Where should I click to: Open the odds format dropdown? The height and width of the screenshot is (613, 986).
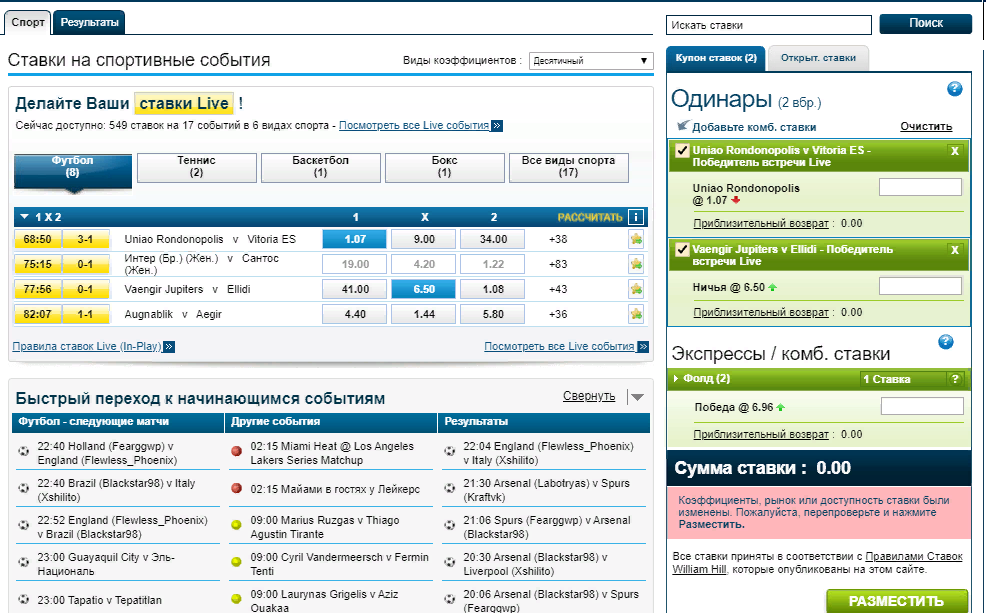(x=590, y=61)
